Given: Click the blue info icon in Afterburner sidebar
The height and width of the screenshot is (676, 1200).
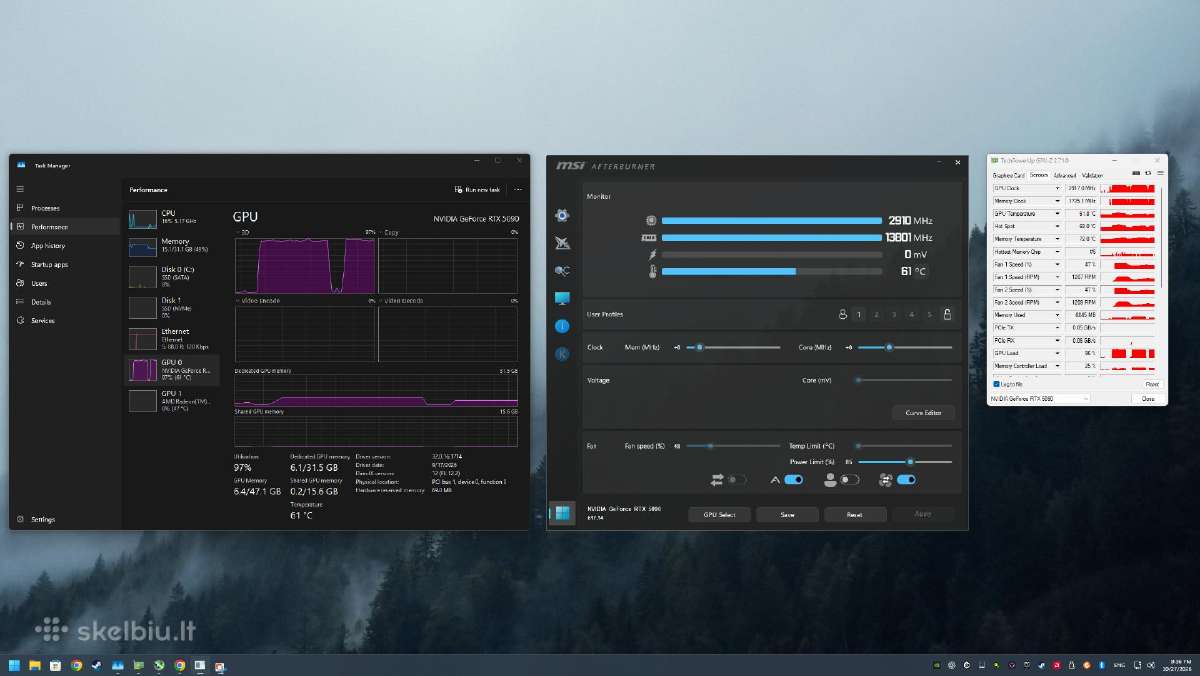Looking at the screenshot, I should [562, 326].
